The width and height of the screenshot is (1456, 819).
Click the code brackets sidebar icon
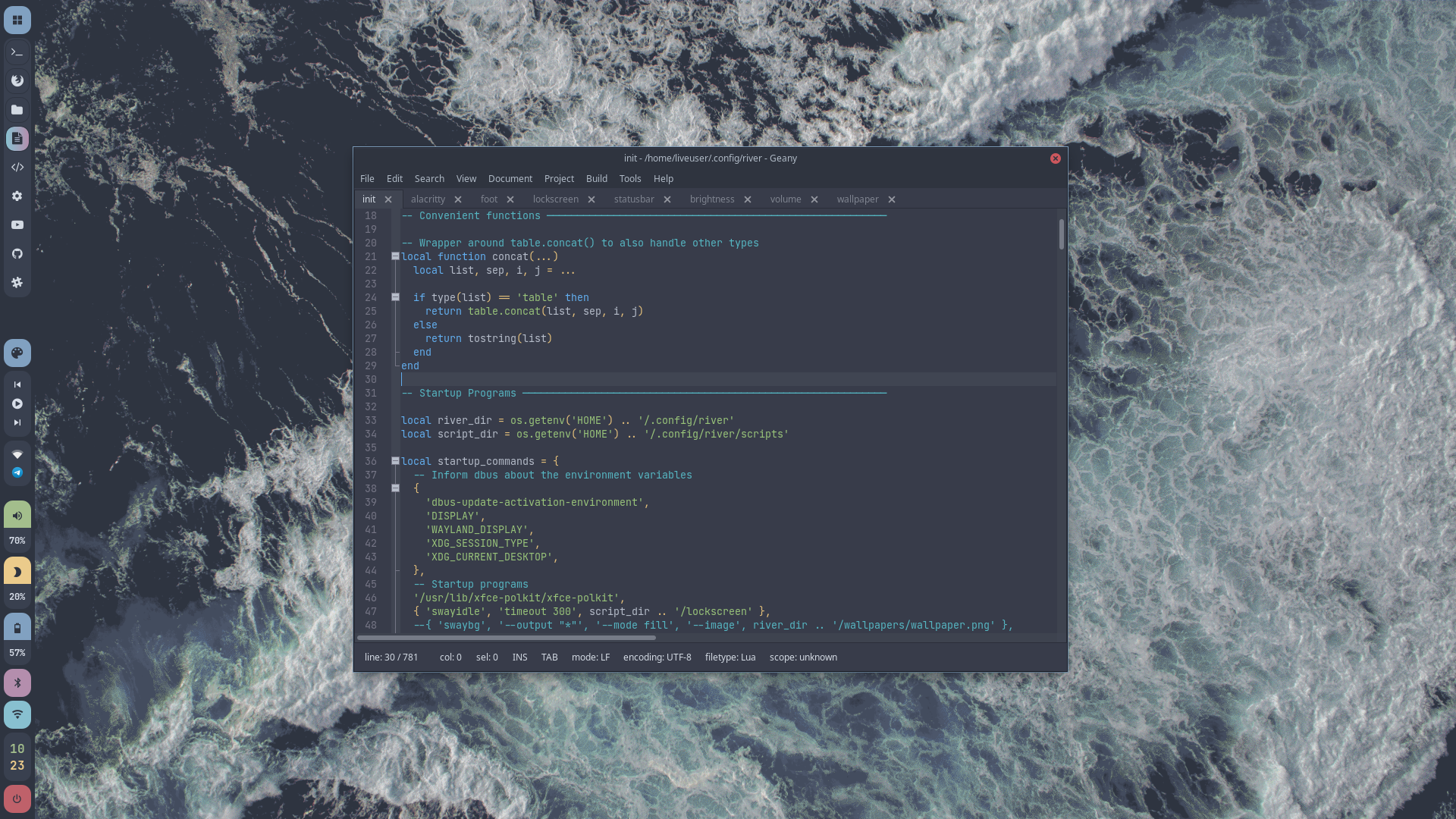[x=17, y=167]
